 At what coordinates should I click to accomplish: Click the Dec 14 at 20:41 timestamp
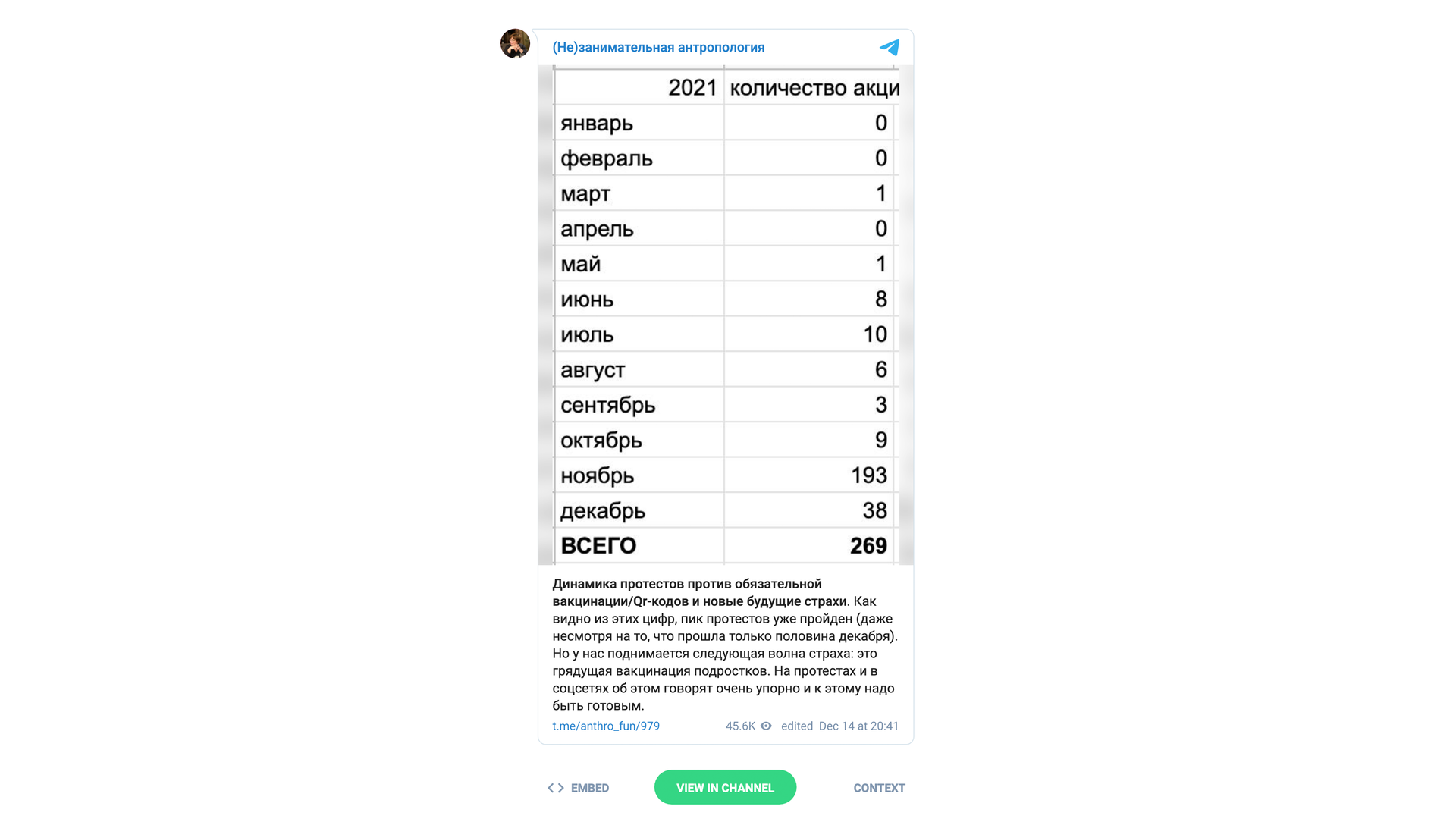coord(858,726)
